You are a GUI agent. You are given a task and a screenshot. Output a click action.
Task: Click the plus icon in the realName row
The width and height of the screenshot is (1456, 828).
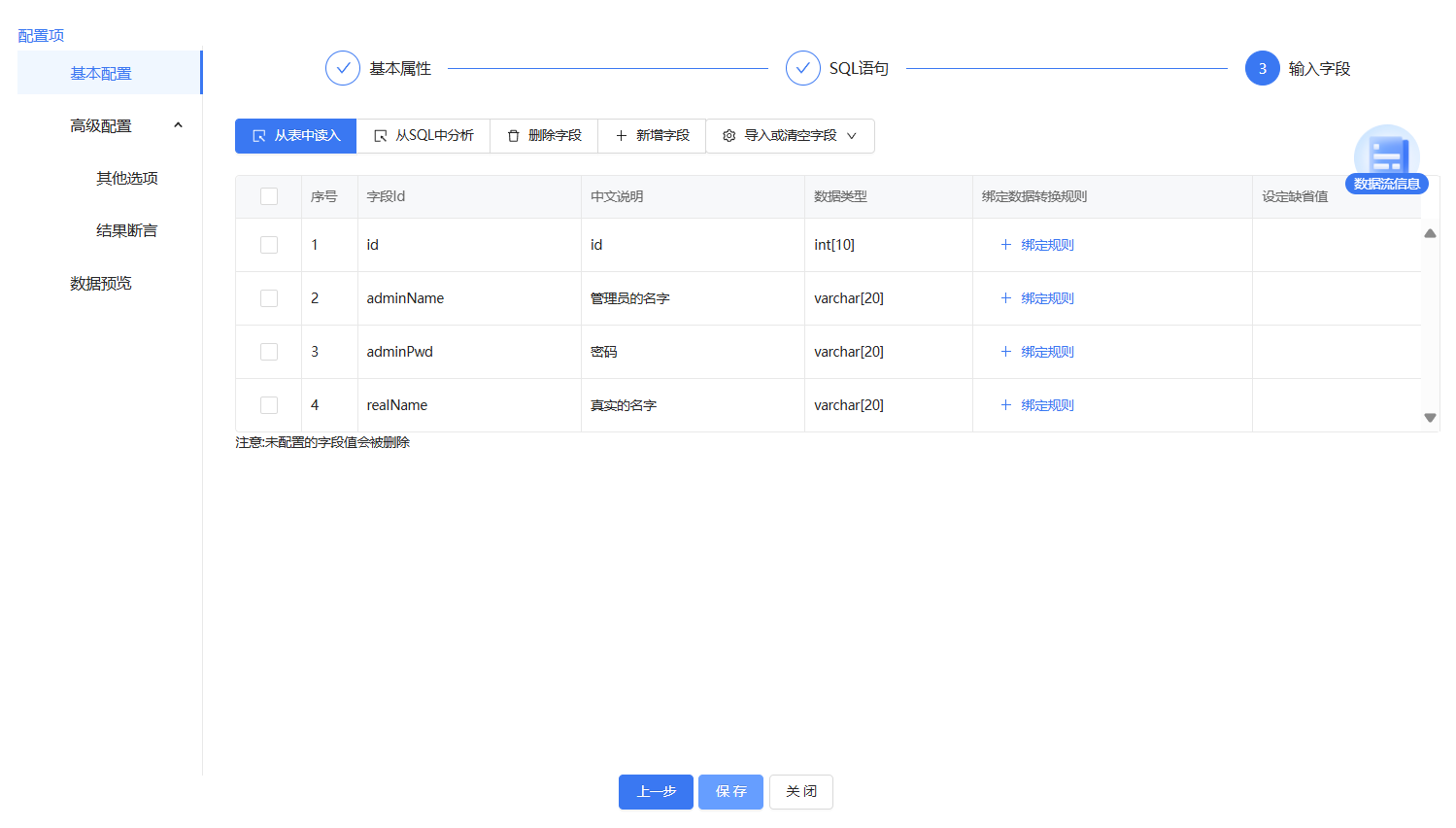(x=1006, y=405)
